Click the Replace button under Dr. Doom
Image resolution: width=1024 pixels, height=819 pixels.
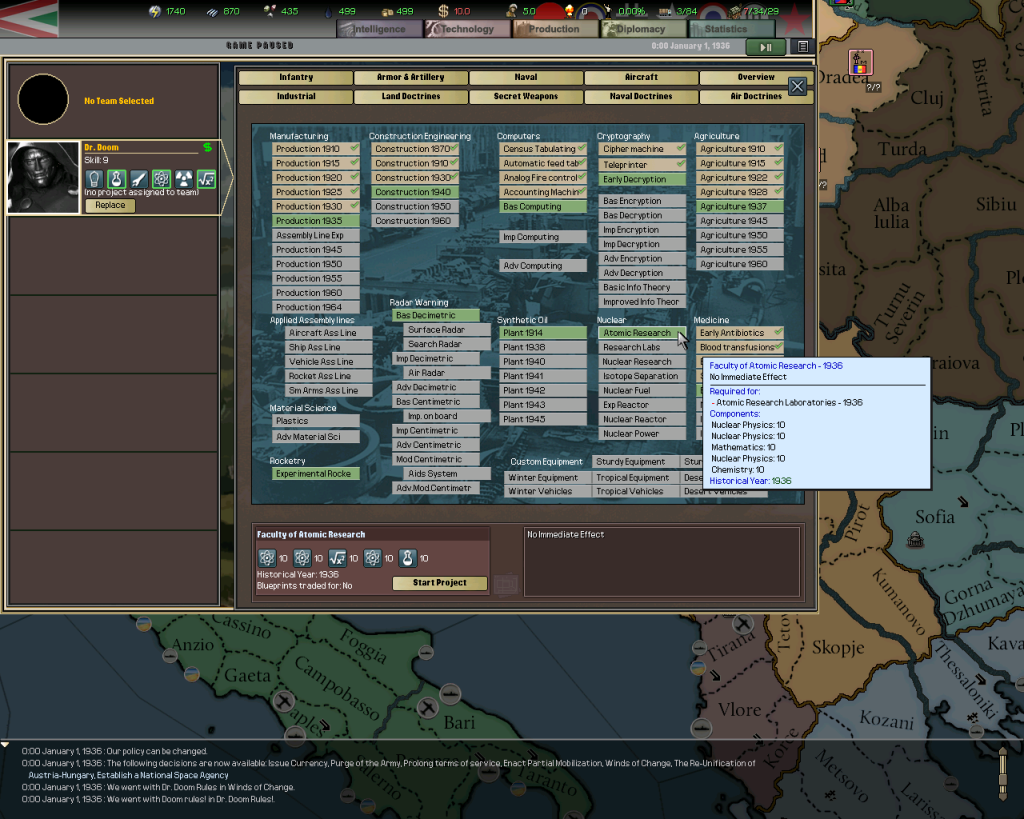click(x=110, y=205)
